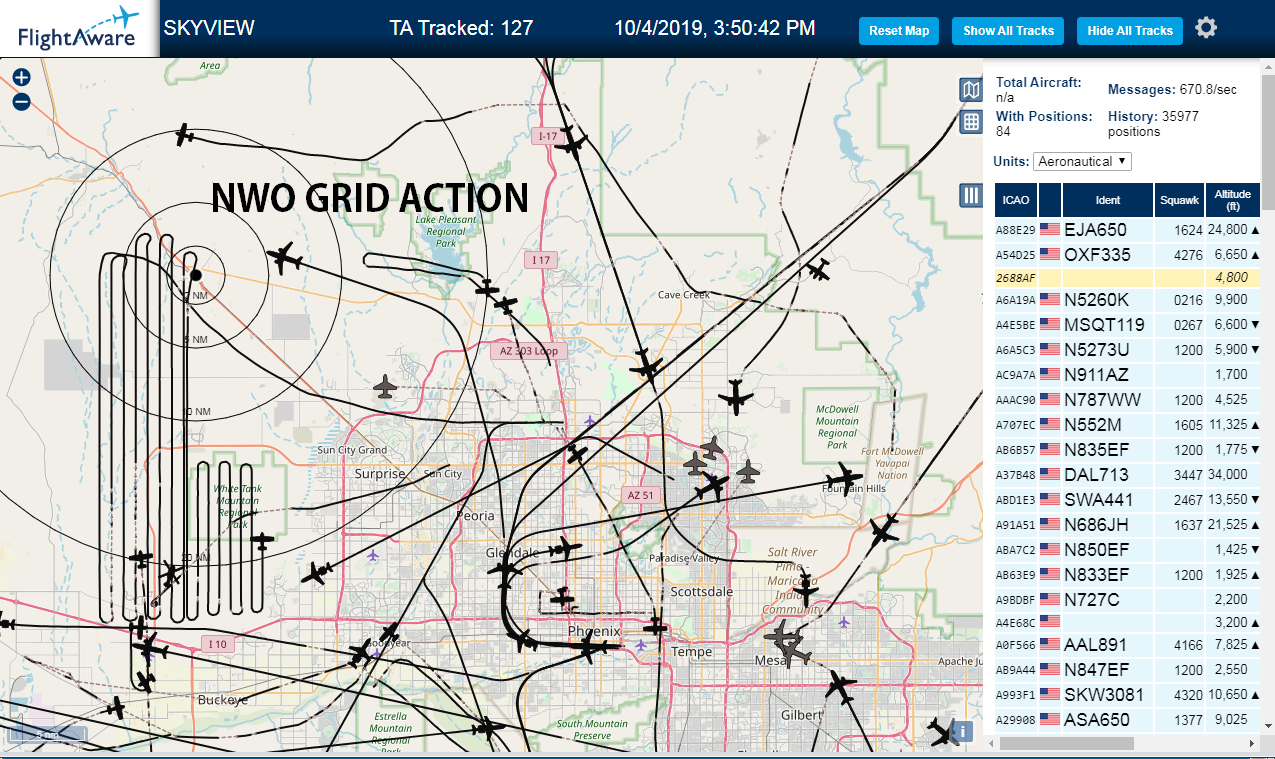Select the aircraft just above Tempe
Screen dimensions: 1275x759
point(655,626)
